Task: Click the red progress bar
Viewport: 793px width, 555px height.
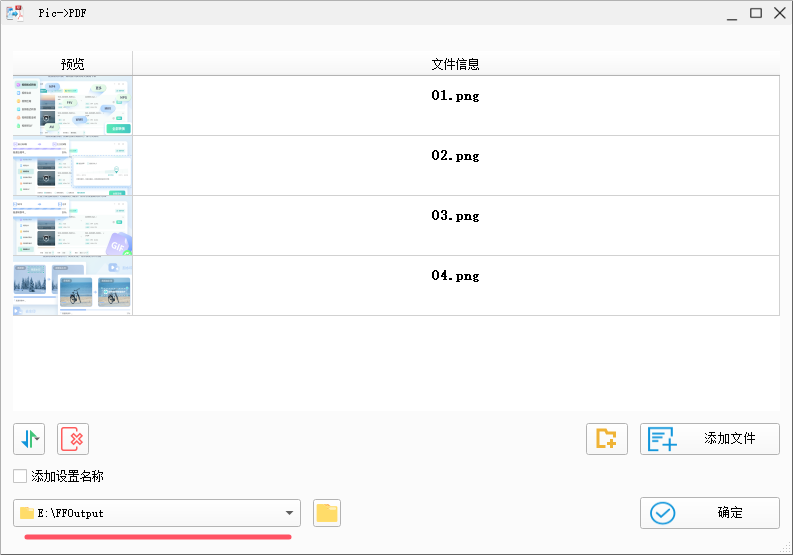Action: 157,537
